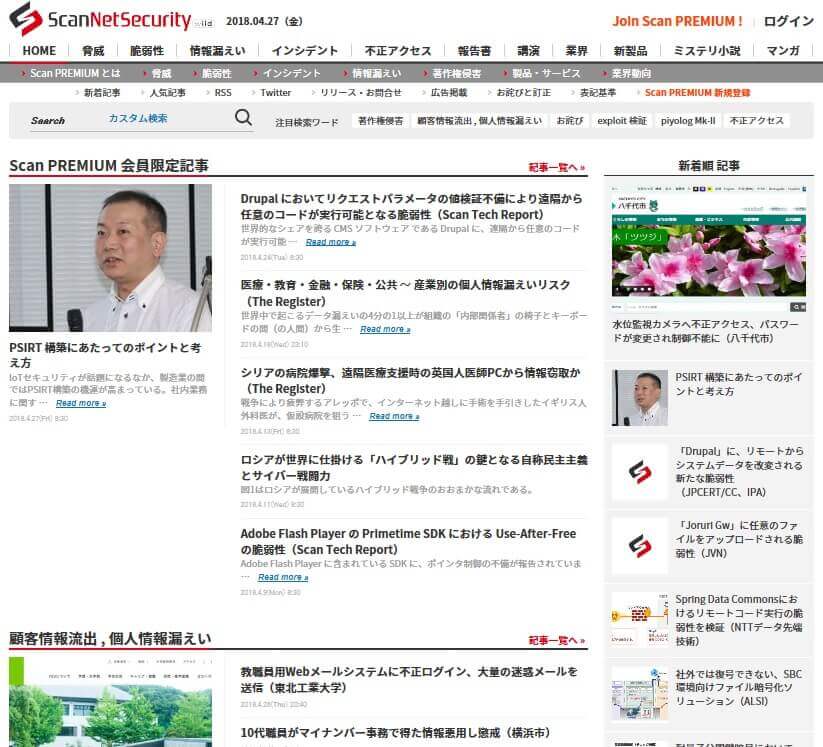Open Adobe Flash Player Primetime SDK headline

pyautogui.click(x=408, y=541)
